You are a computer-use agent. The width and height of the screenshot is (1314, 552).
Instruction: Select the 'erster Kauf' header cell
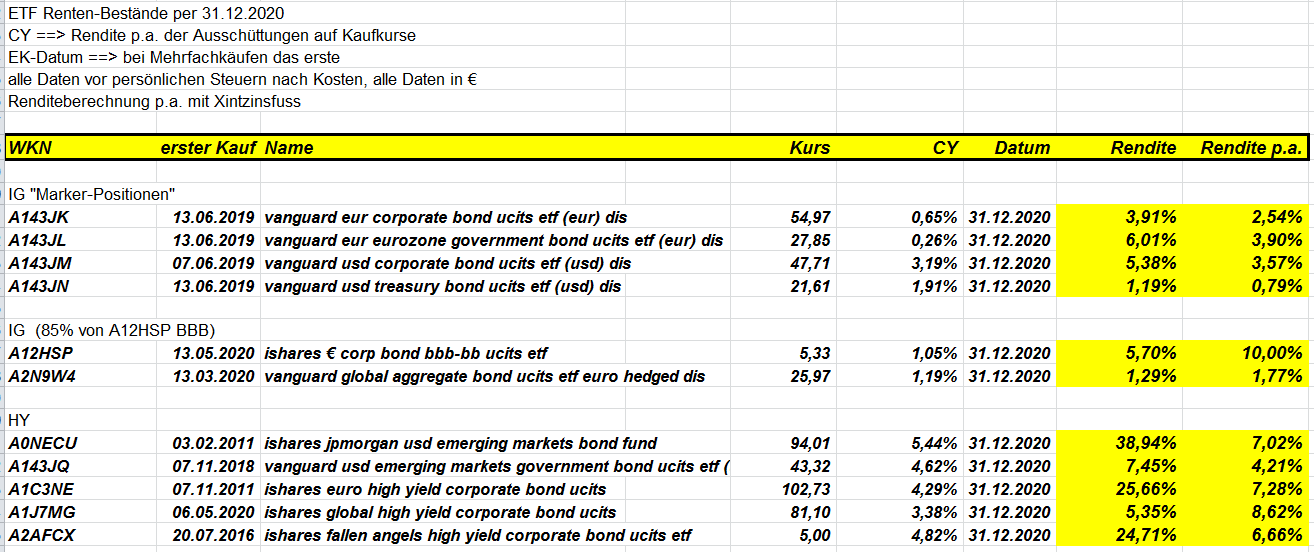point(207,148)
